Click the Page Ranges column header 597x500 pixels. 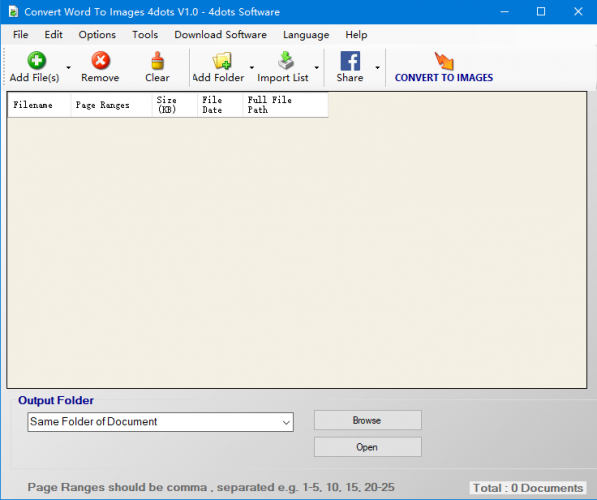pyautogui.click(x=111, y=105)
